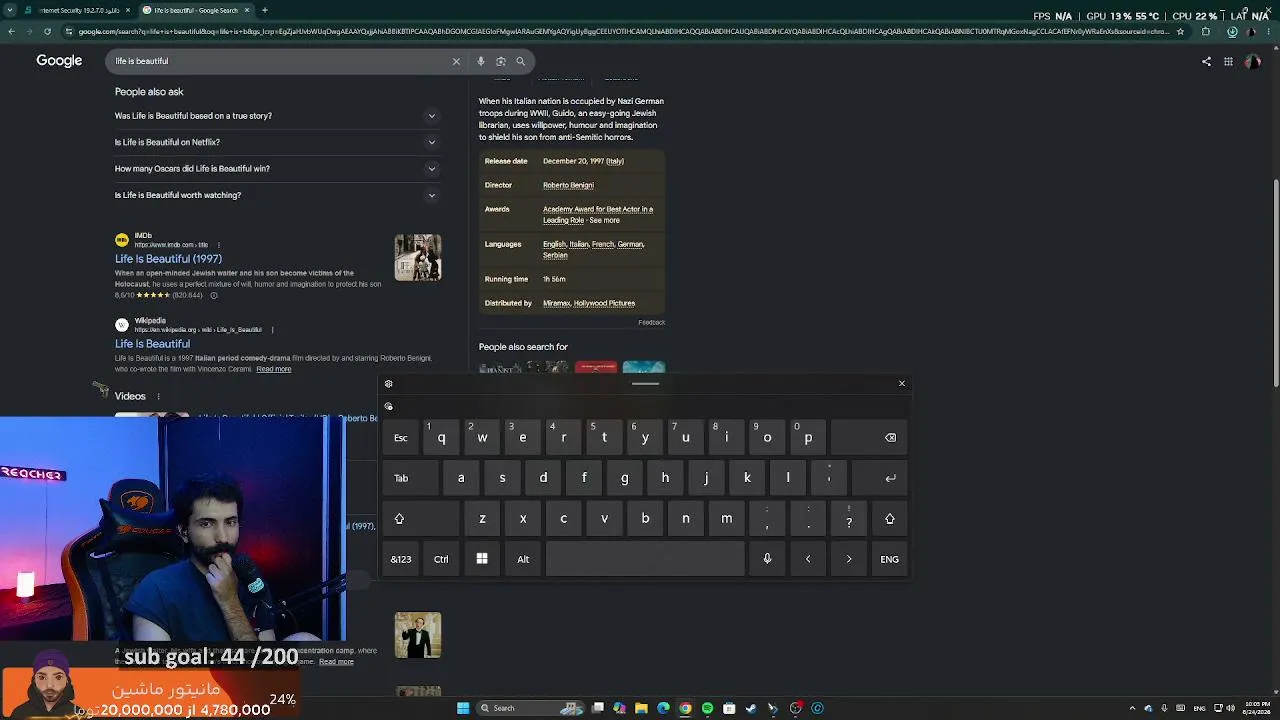Close the touch keyboard panel
This screenshot has width=1280, height=720.
(x=902, y=384)
